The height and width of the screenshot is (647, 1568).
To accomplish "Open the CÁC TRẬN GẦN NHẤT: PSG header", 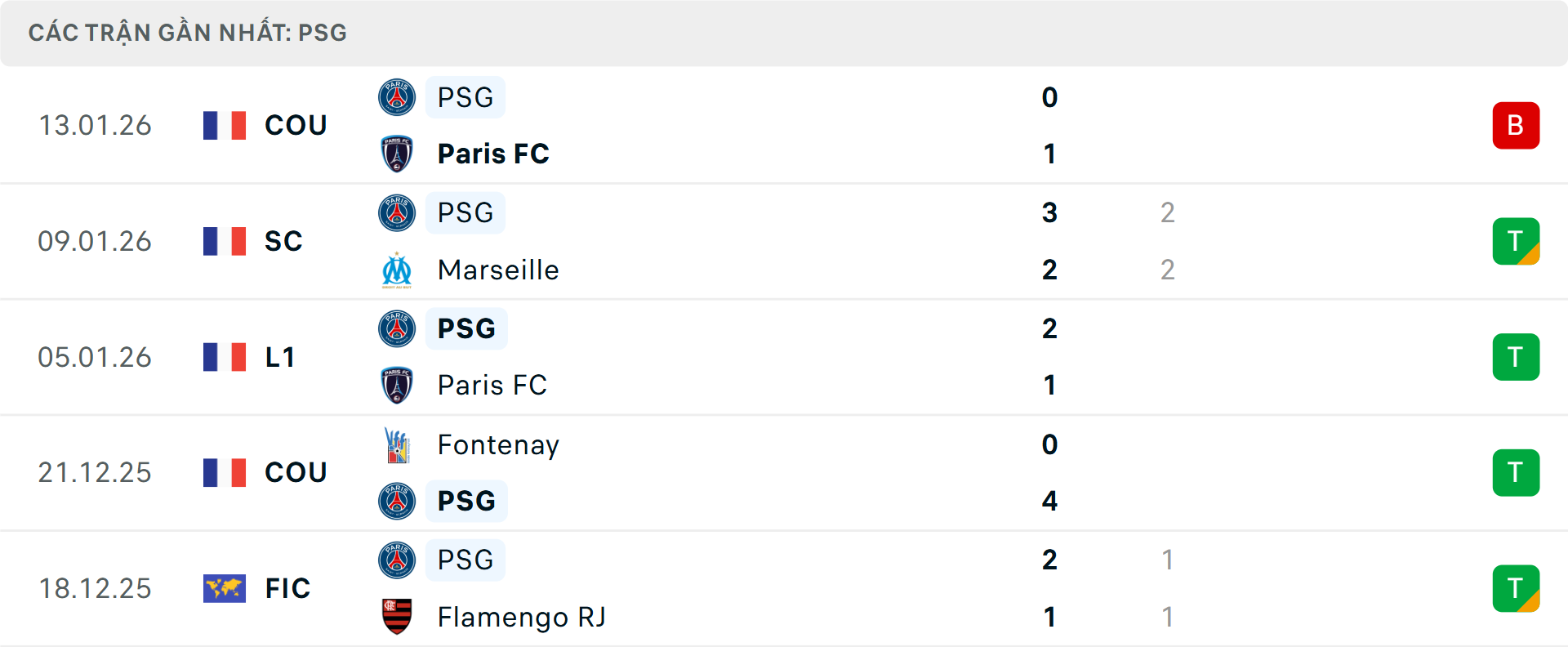I will click(x=188, y=33).
